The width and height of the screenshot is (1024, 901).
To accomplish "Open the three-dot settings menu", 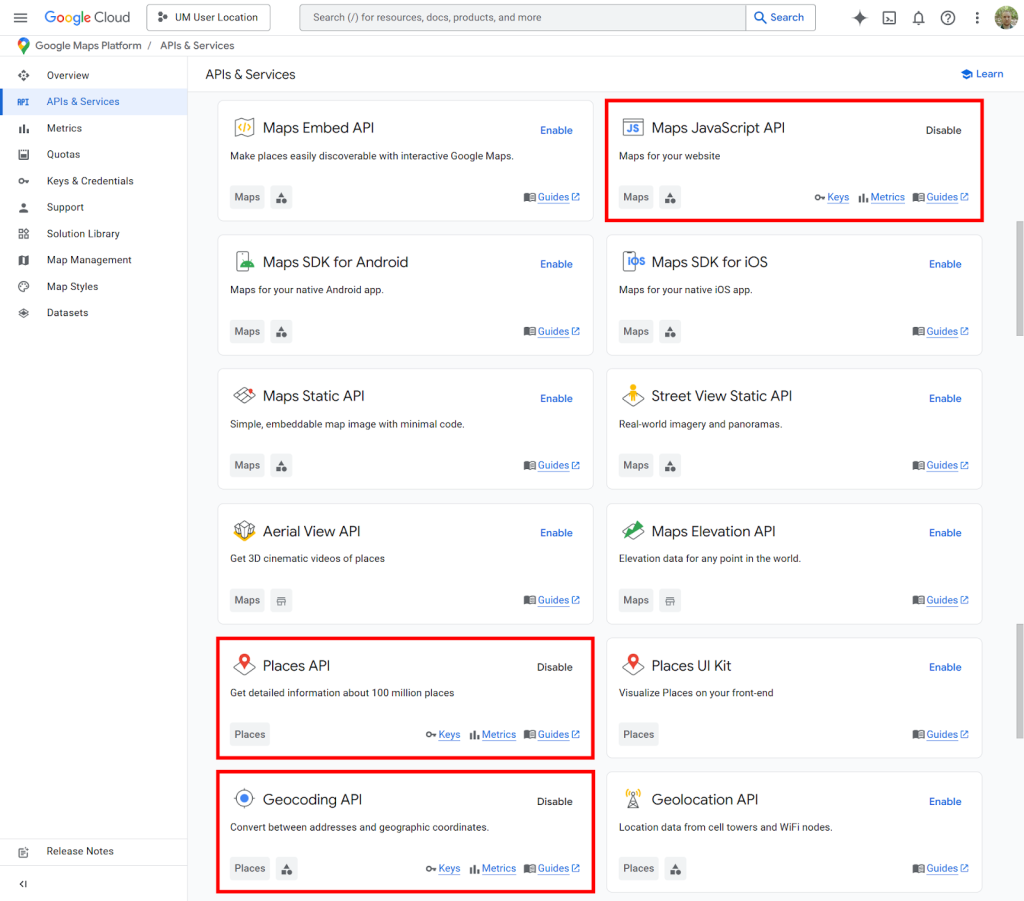I will point(977,17).
